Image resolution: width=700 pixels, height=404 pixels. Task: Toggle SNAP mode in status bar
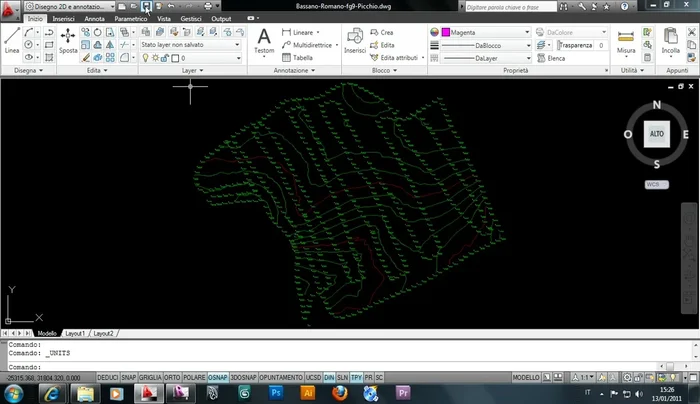point(129,377)
